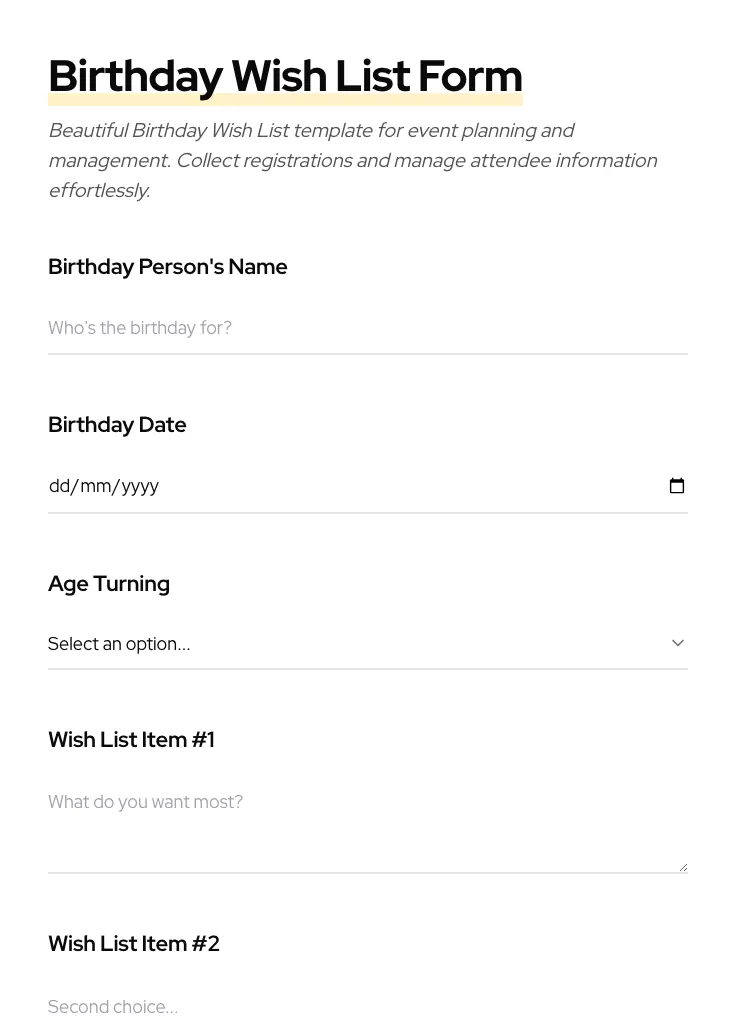Select the Select an option... placeholder text
The height and width of the screenshot is (1024, 736).
(119, 644)
